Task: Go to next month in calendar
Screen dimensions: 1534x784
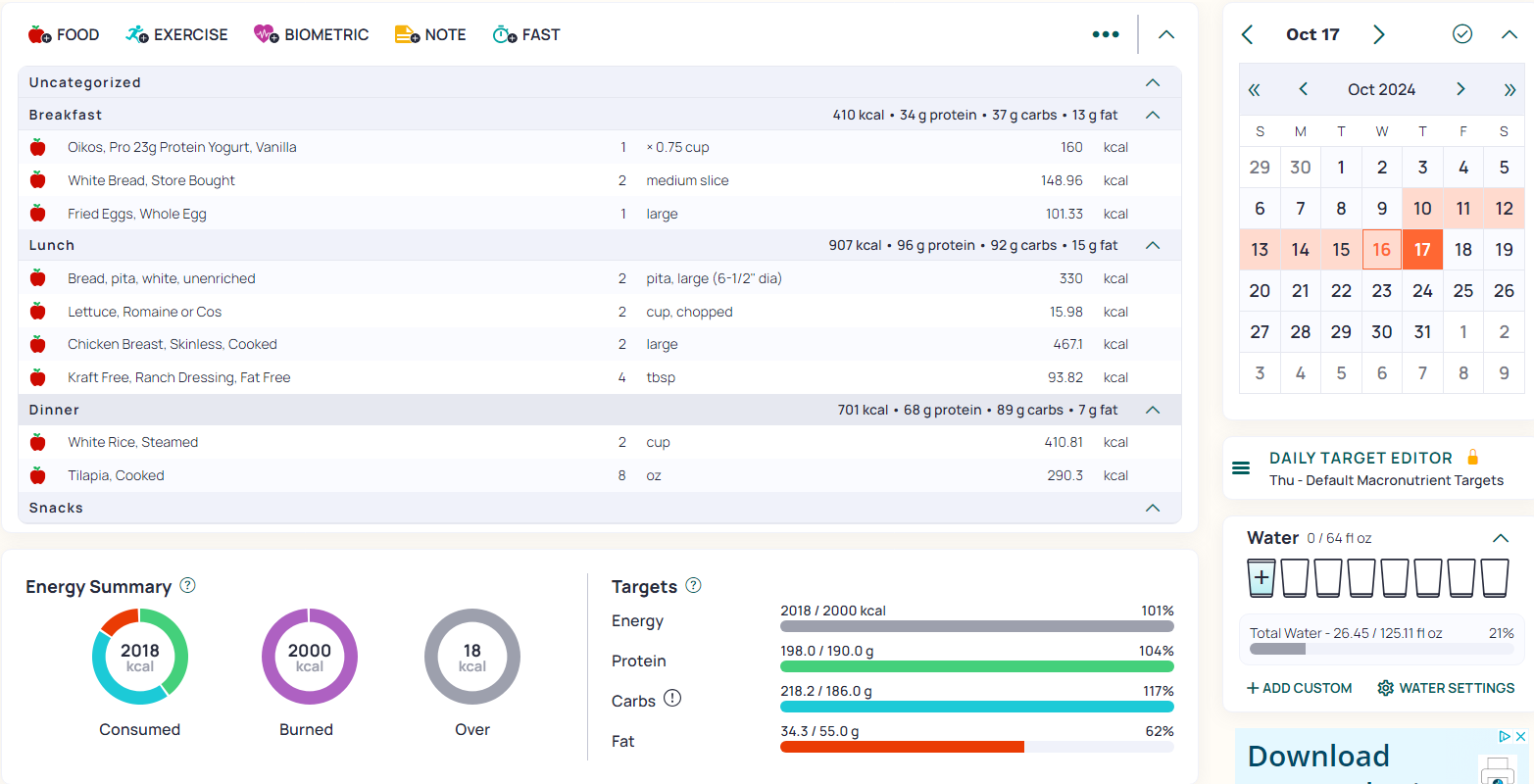Action: (x=1460, y=89)
